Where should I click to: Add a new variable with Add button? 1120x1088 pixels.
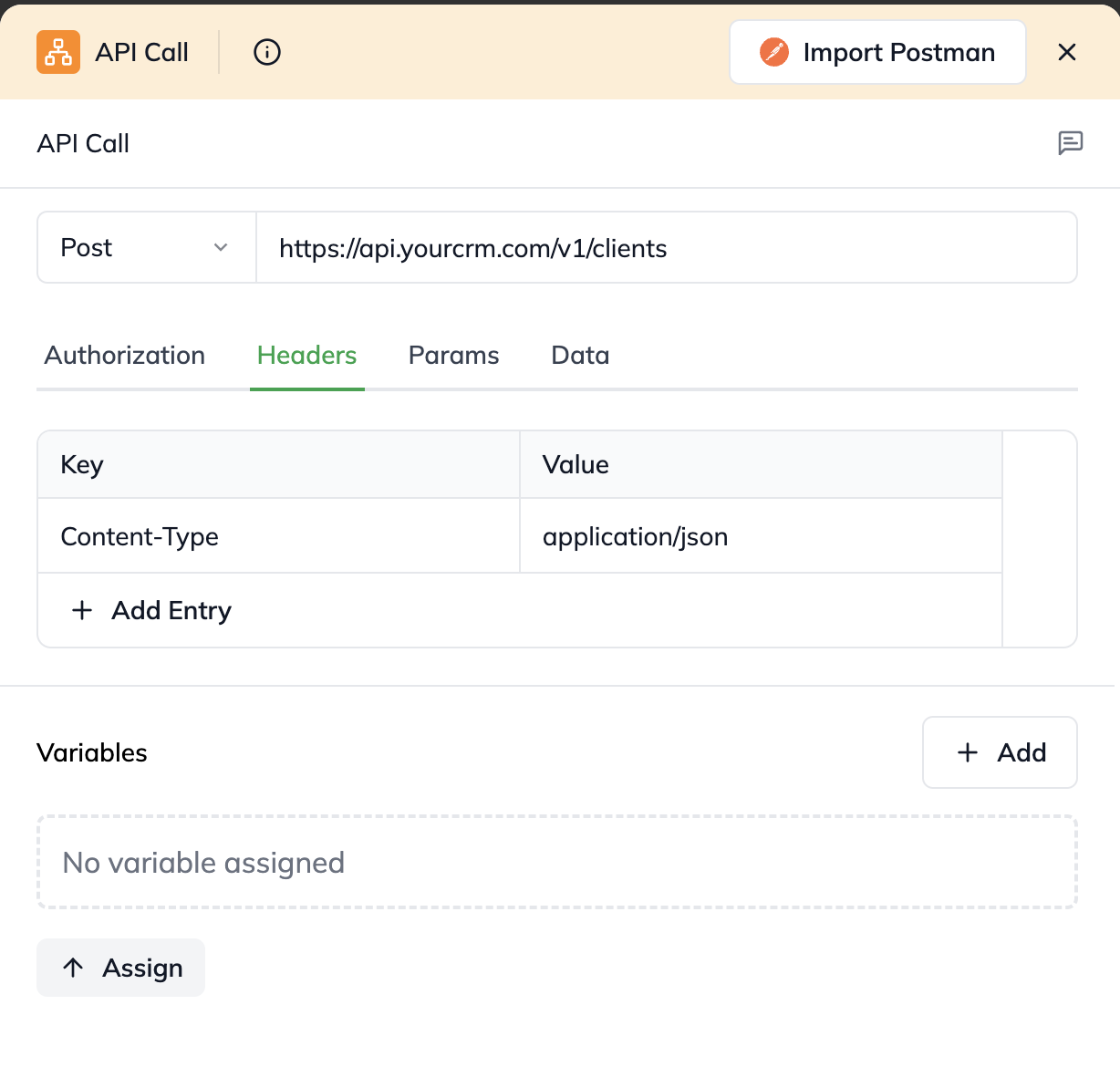point(1000,752)
